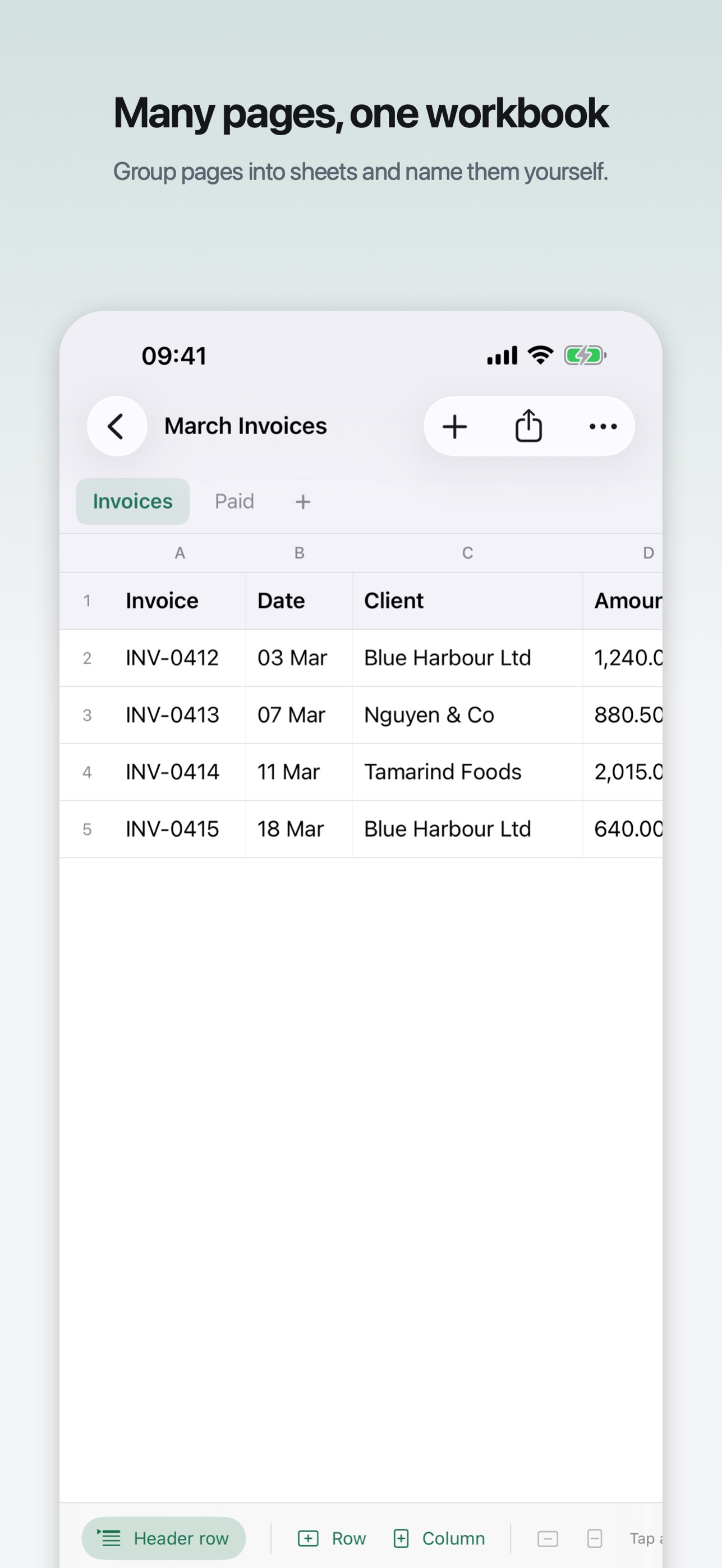The image size is (722, 1568).
Task: Select cell INV-0412
Action: (x=180, y=658)
